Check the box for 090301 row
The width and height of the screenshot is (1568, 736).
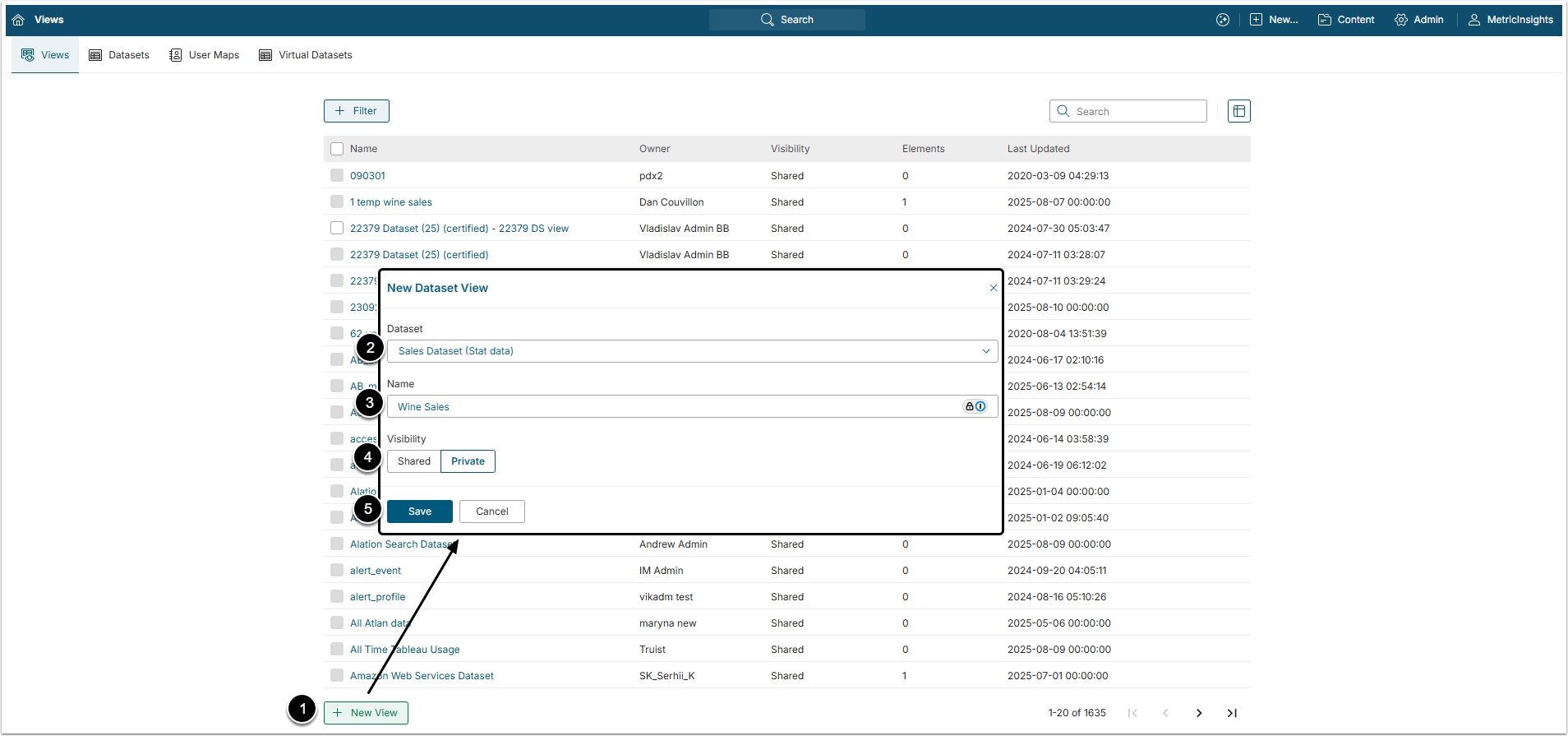[337, 175]
